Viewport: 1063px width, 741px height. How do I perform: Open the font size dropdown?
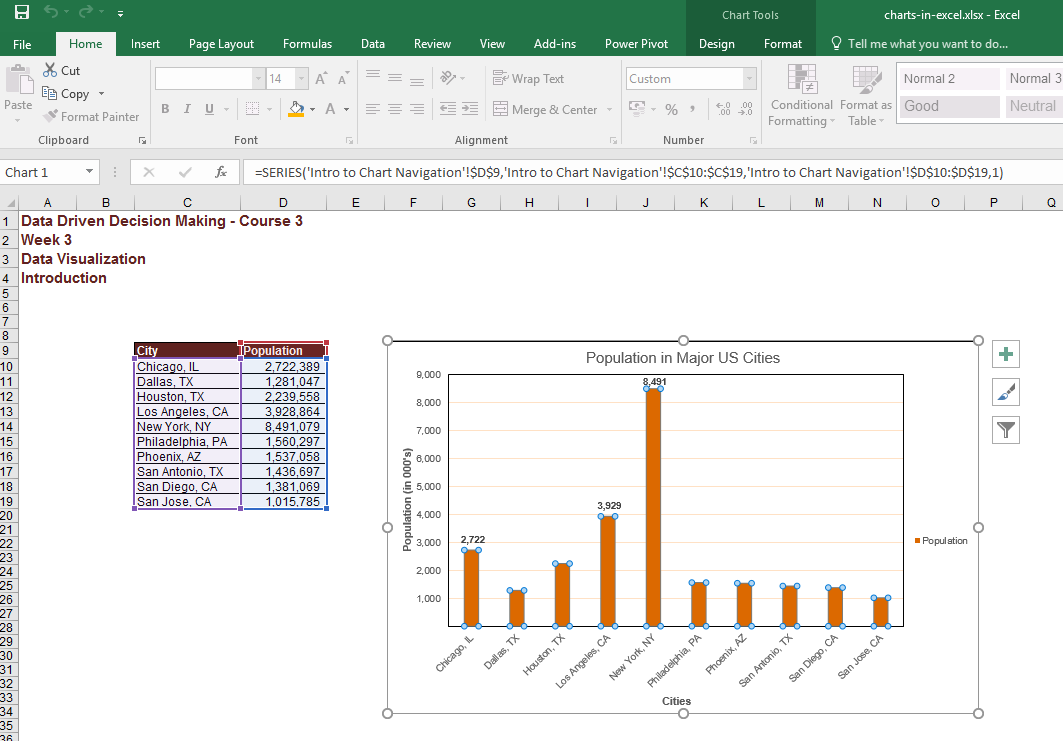coord(303,79)
